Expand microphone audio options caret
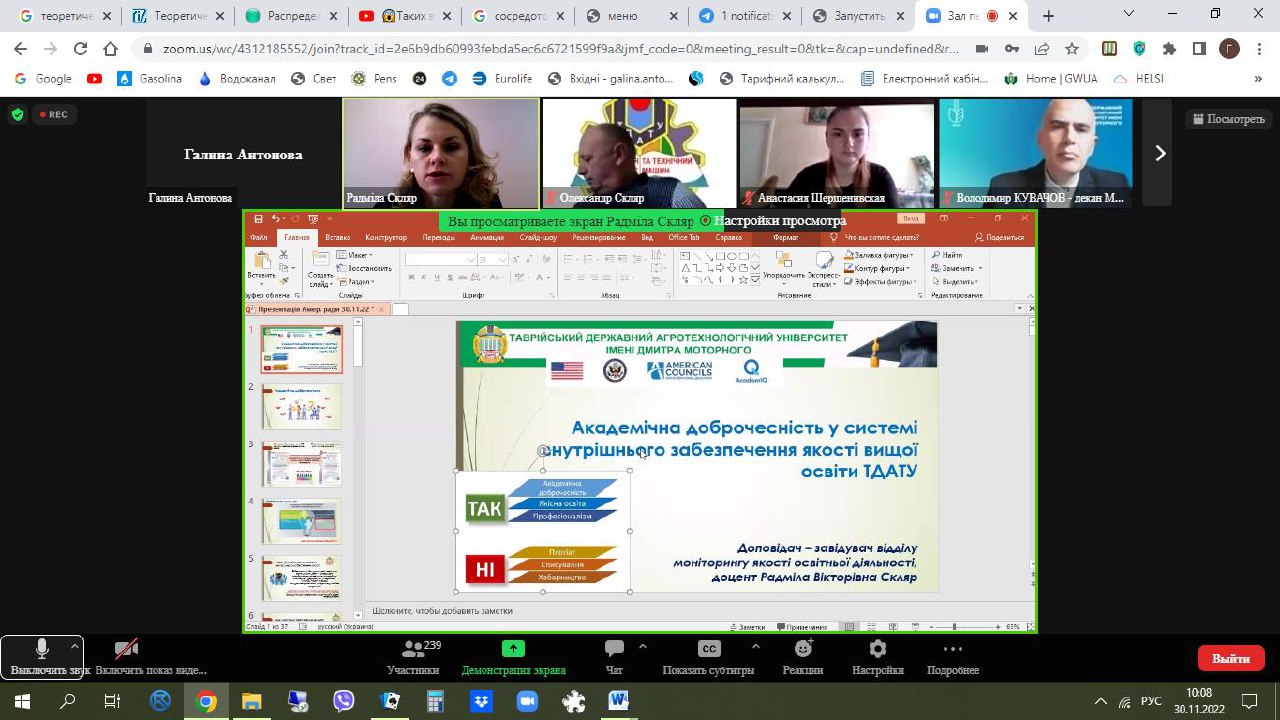 point(74,646)
